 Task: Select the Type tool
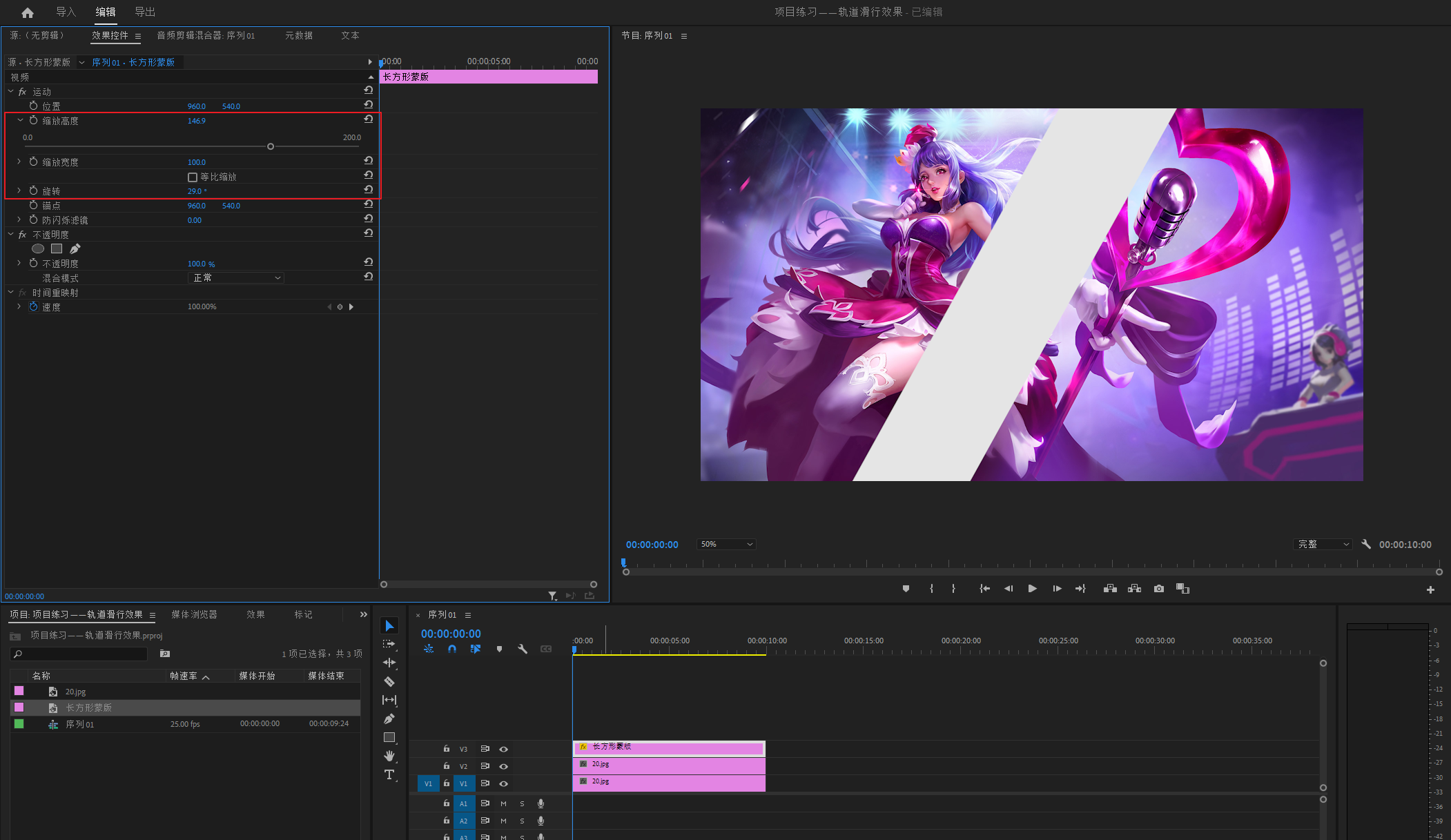coord(389,774)
